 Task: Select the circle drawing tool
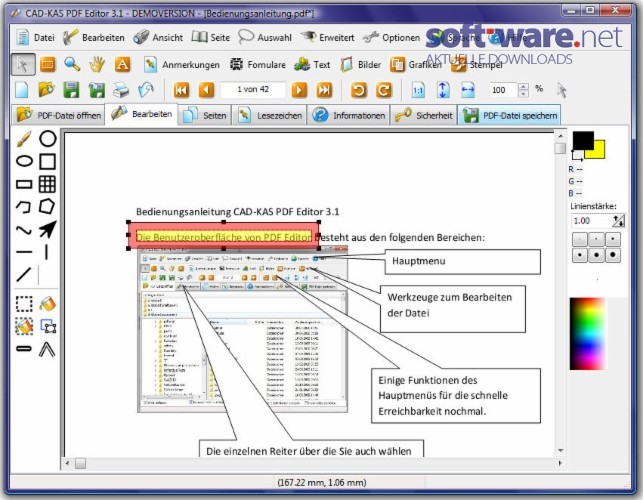(48, 139)
